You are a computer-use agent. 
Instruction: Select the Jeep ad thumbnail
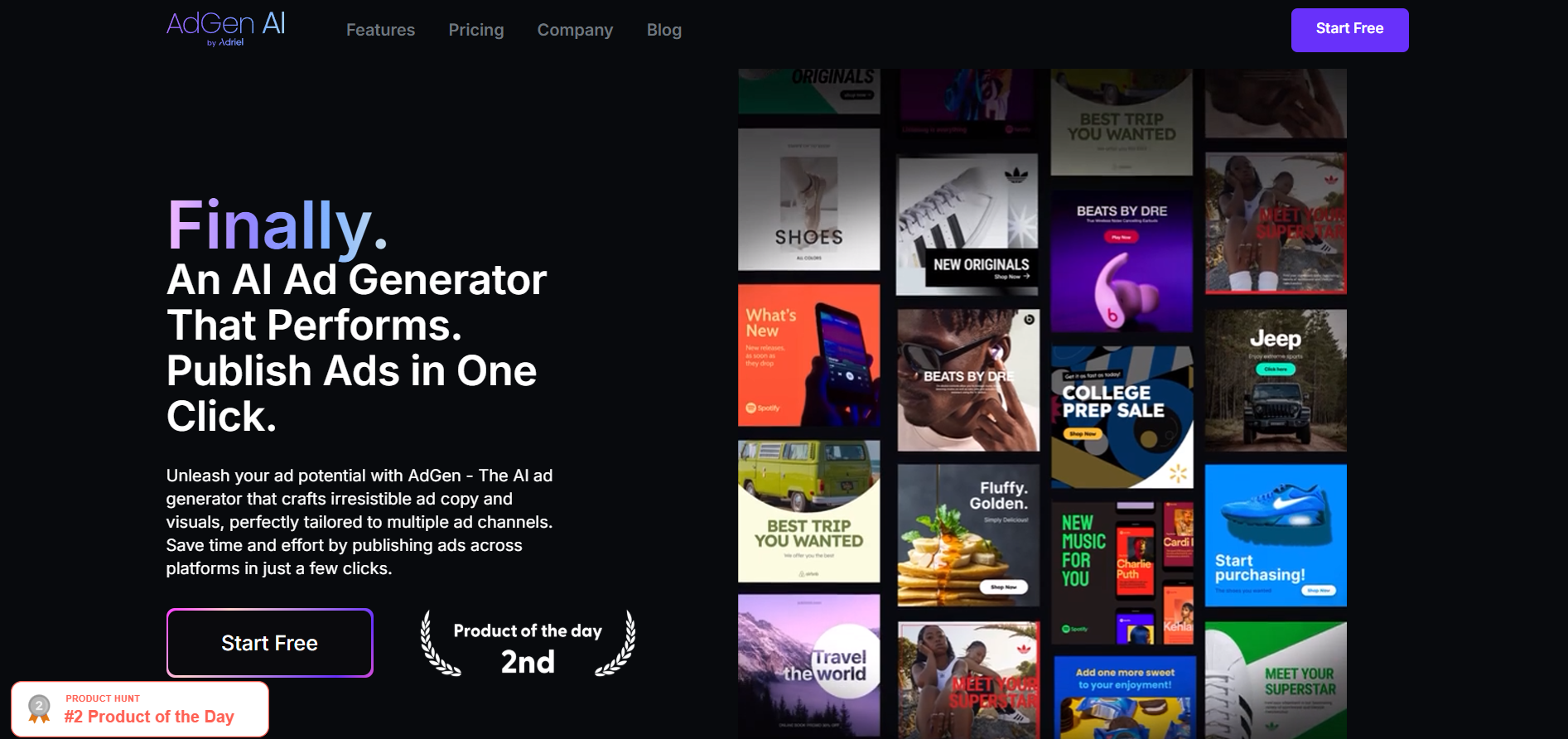1276,380
